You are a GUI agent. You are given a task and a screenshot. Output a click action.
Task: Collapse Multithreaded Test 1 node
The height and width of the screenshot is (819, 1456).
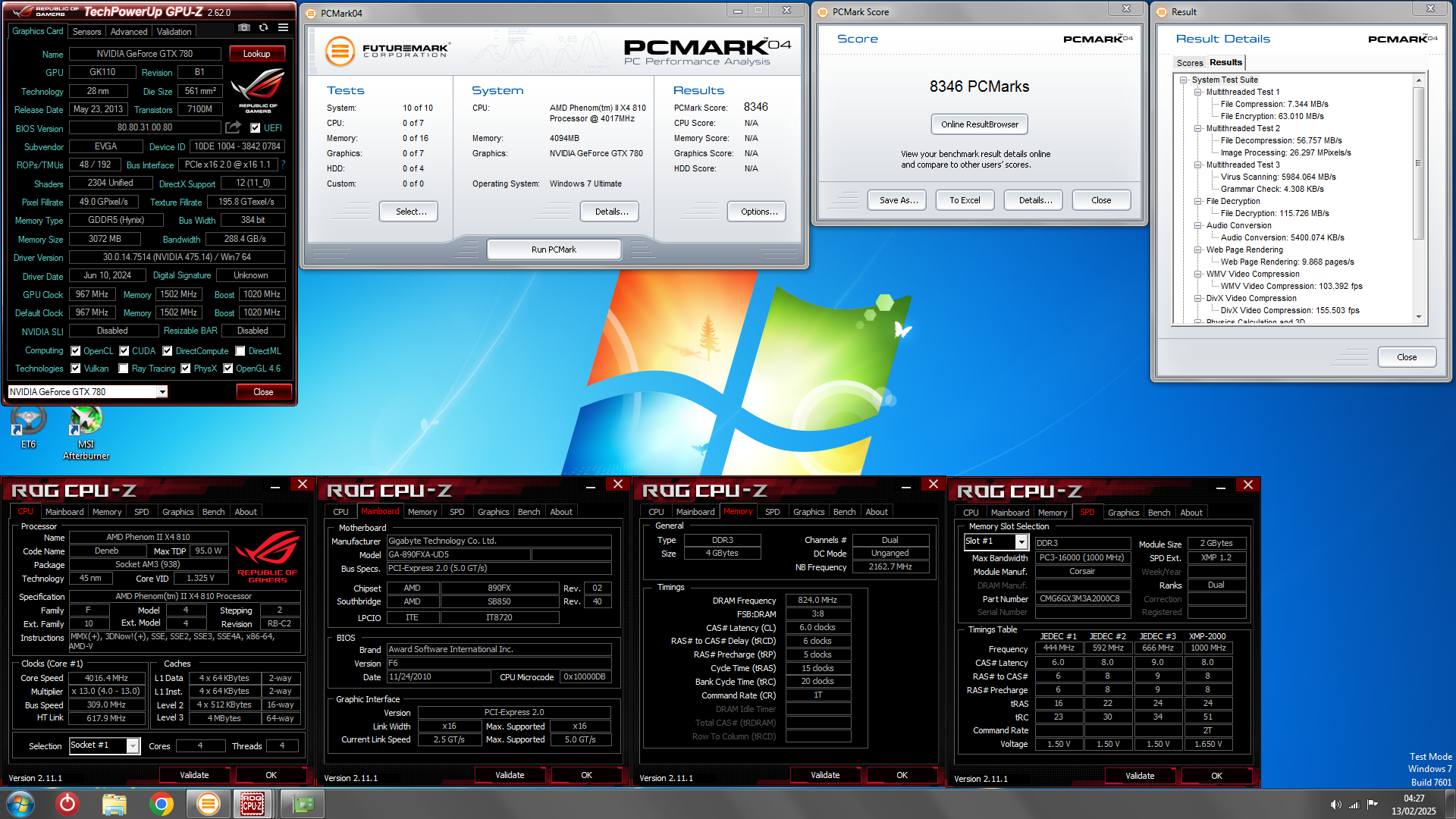tap(1198, 92)
